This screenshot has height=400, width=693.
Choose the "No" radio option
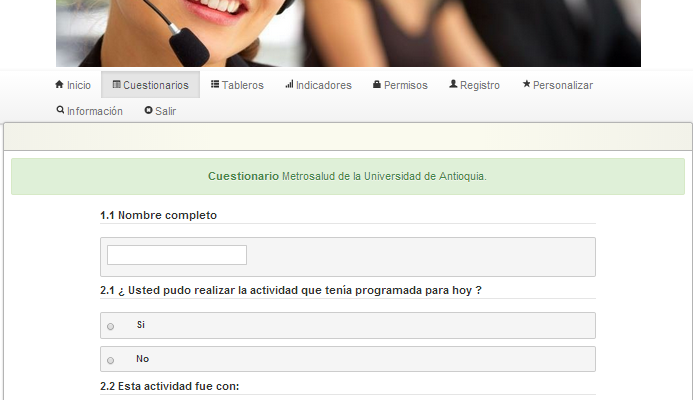click(110, 360)
